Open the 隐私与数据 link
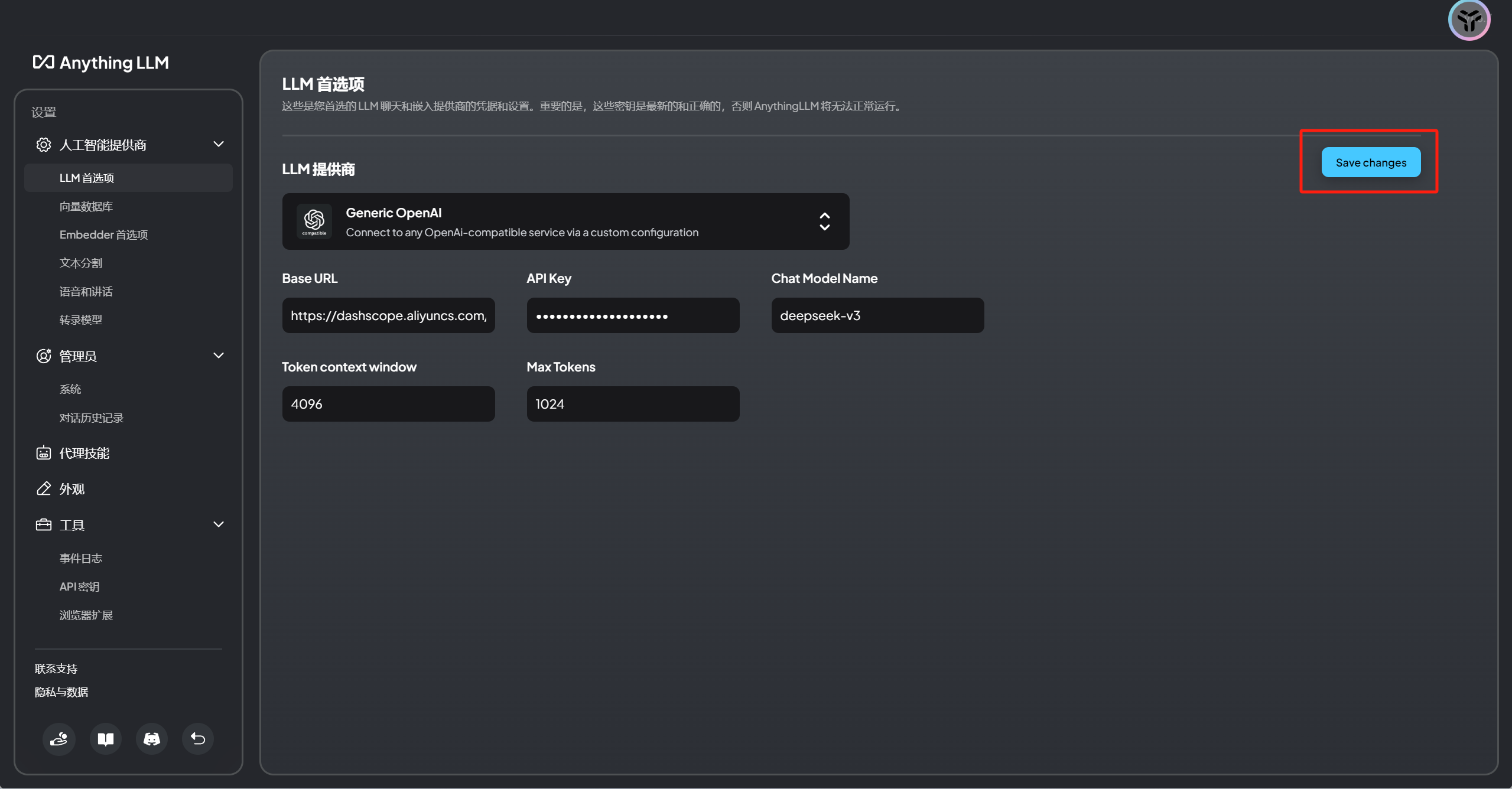 [61, 692]
